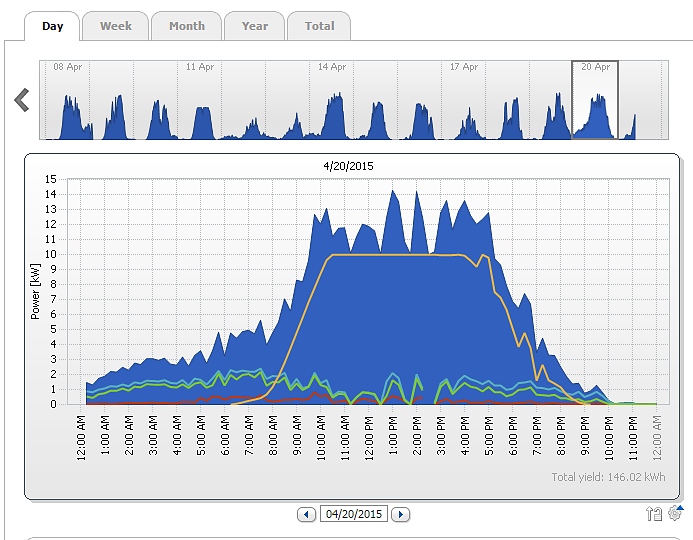
Task: Choose 14 Apr day in overview strip
Action: (331, 100)
